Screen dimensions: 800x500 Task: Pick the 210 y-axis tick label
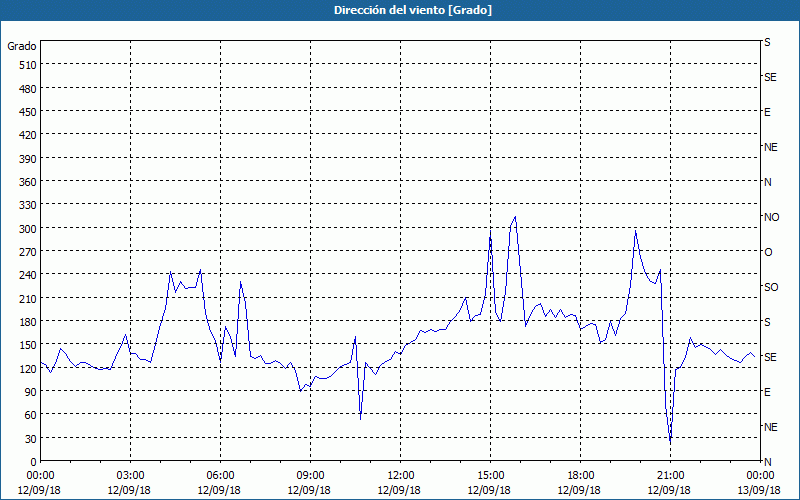28,298
